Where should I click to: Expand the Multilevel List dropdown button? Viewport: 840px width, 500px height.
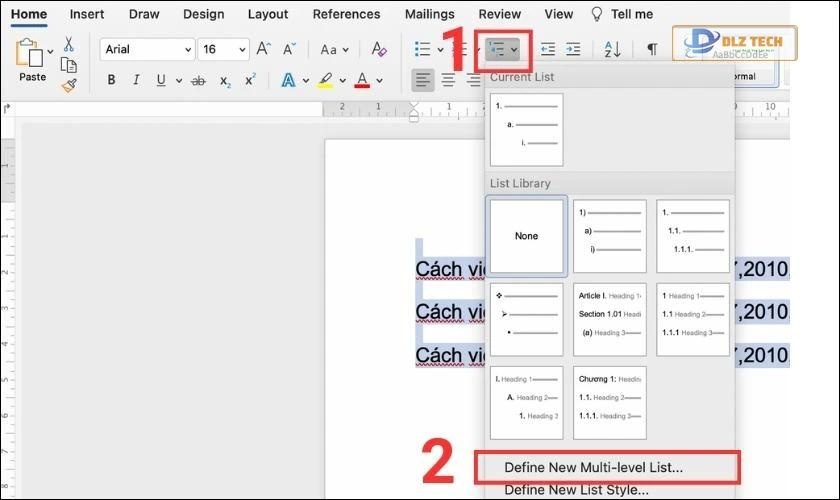[513, 49]
